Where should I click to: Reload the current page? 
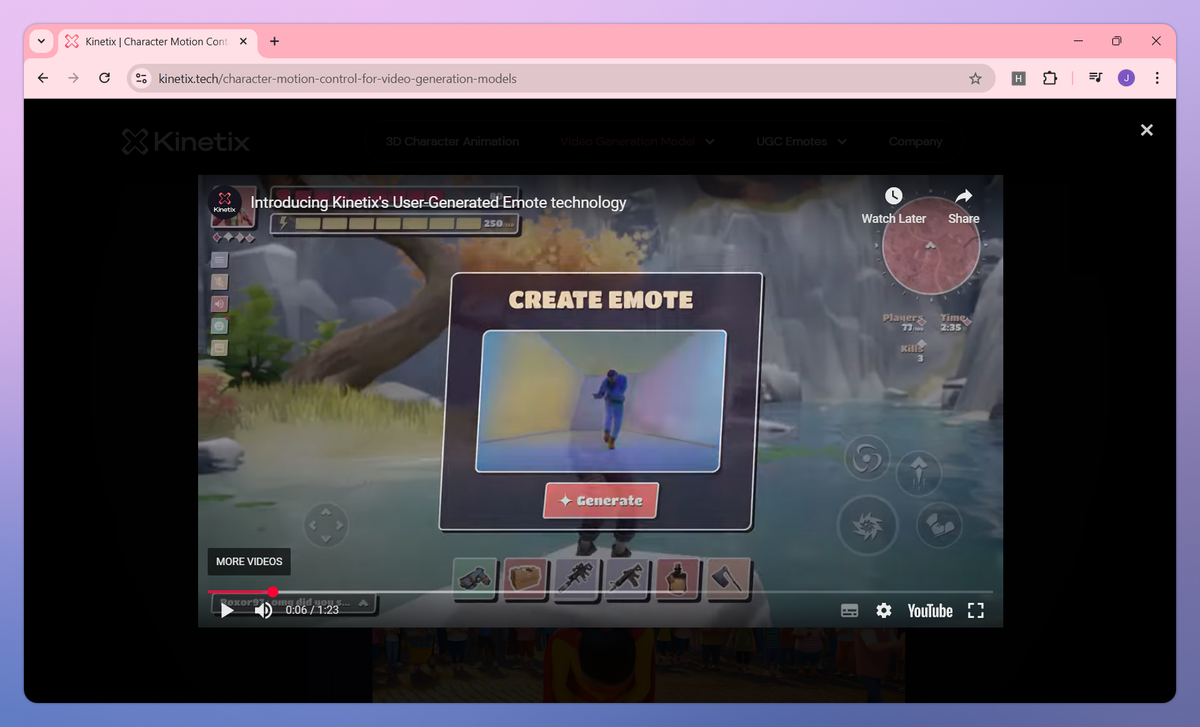point(104,78)
